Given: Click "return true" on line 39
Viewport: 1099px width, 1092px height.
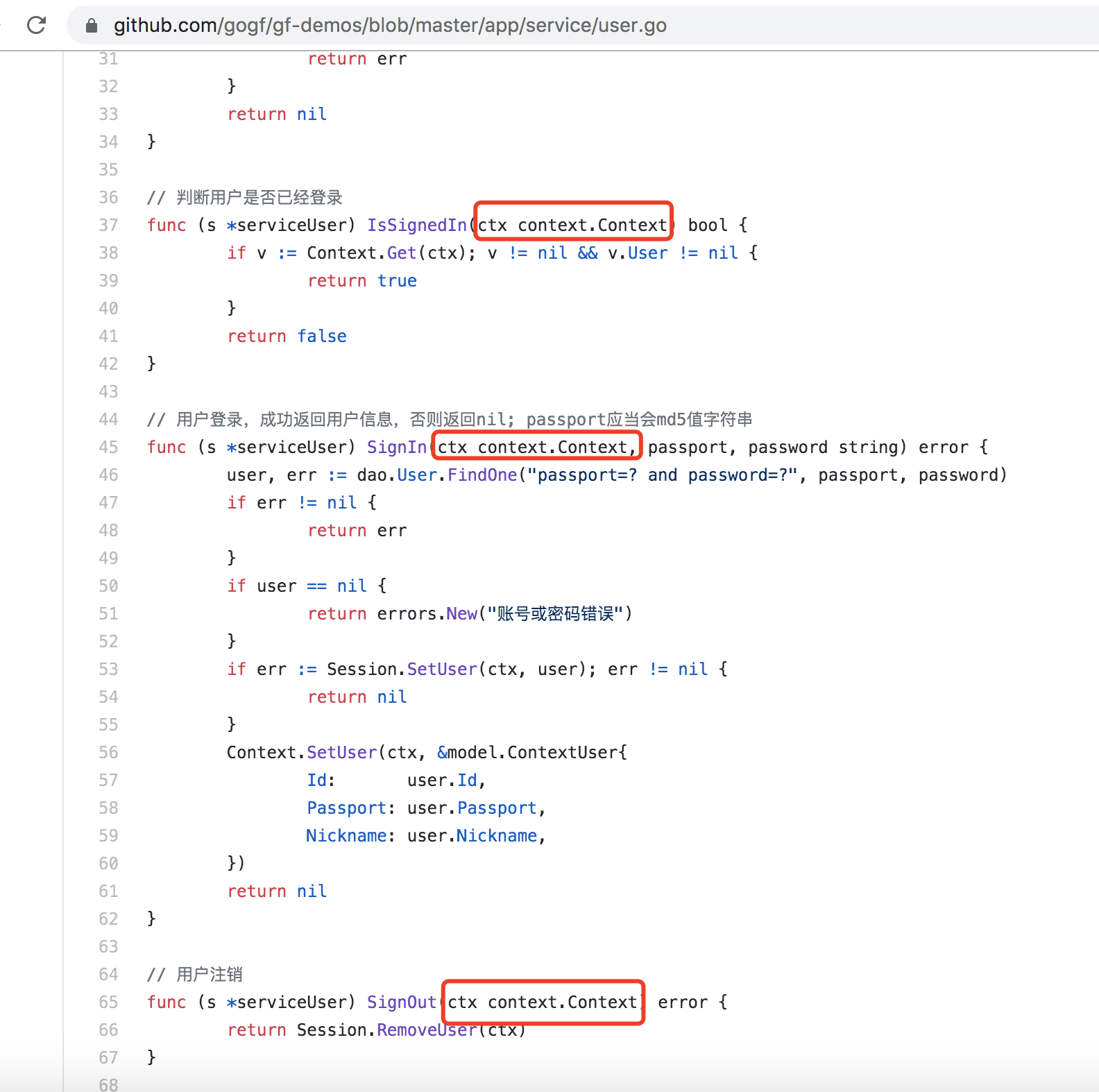Looking at the screenshot, I should coord(362,281).
